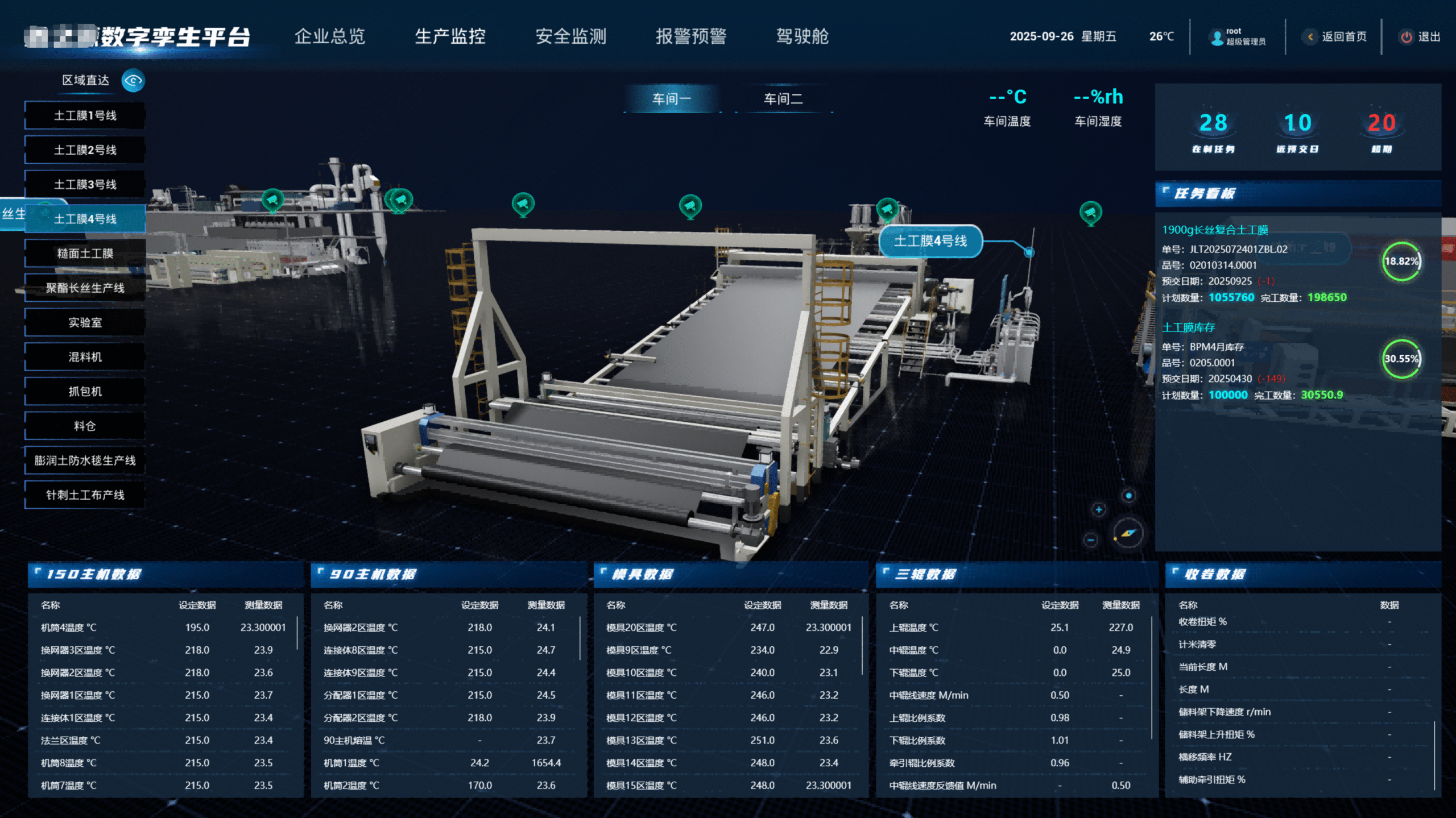Click the 18.82% progress ring
This screenshot has width=1456, height=818.
(1401, 261)
